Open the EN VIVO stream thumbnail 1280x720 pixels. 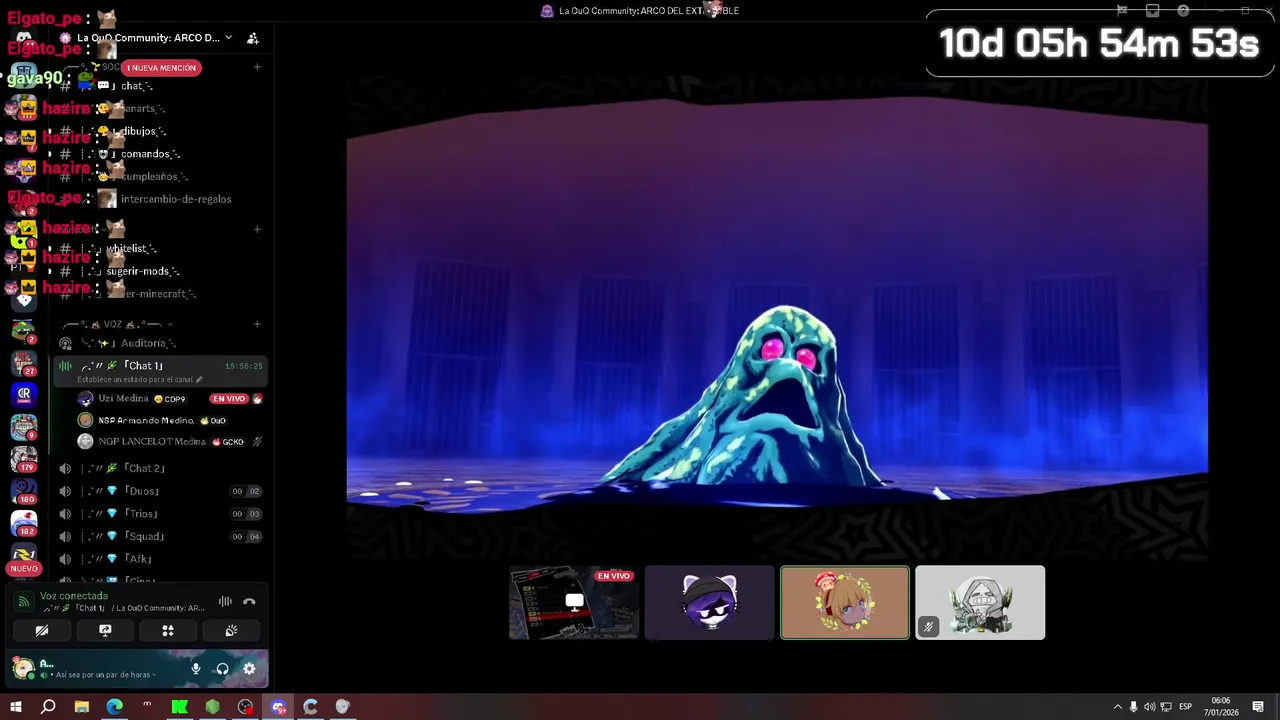[x=574, y=602]
